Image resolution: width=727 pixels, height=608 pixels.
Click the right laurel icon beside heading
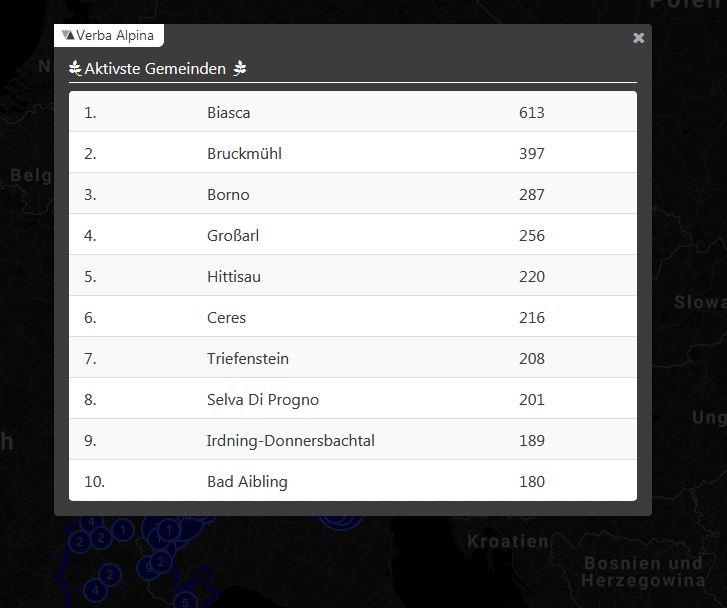[239, 69]
